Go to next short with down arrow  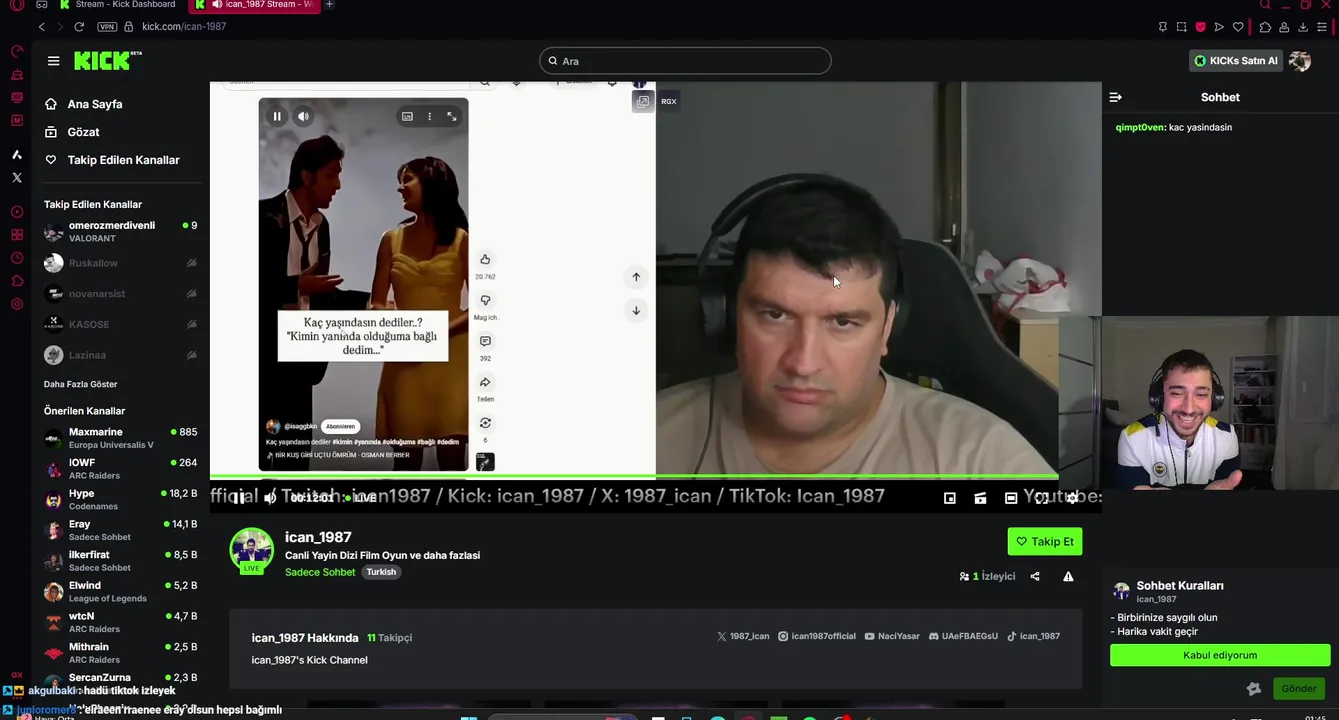pyautogui.click(x=636, y=310)
